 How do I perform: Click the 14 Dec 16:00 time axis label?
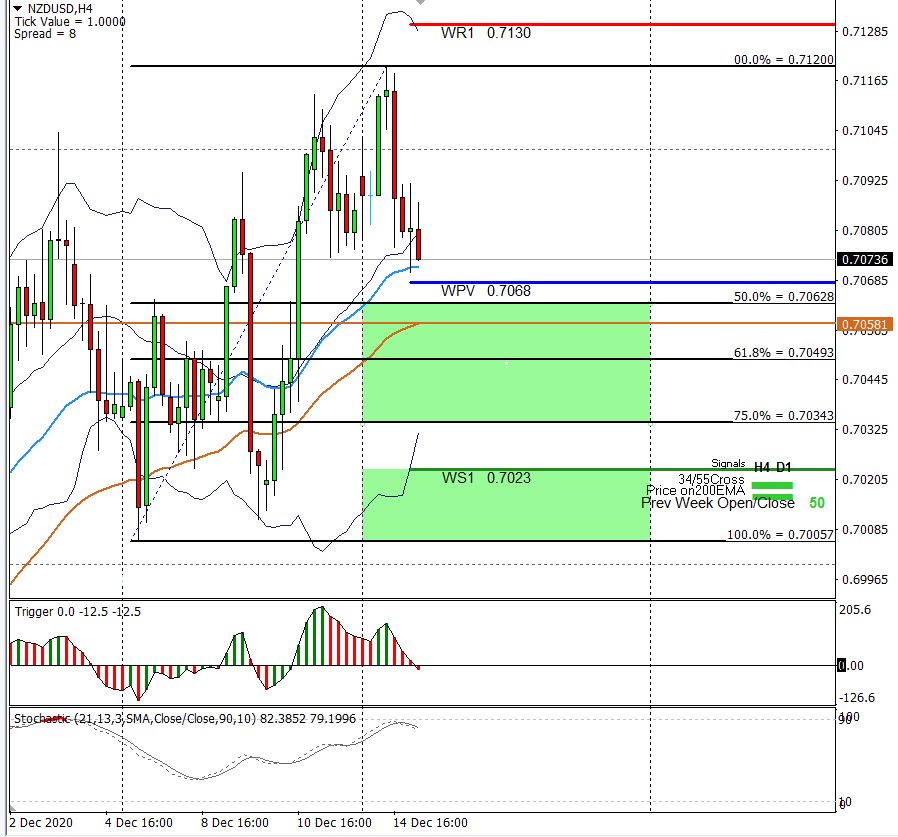[430, 822]
